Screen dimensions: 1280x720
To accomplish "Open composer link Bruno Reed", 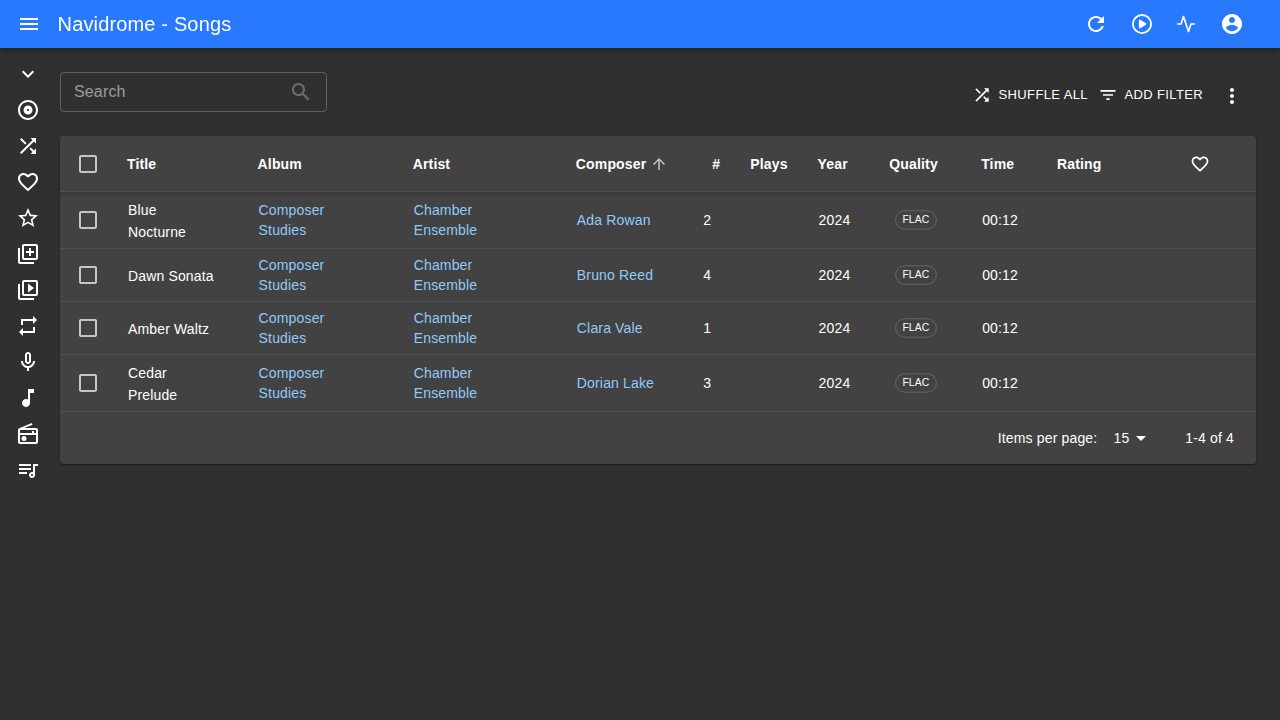I will click(x=614, y=275).
